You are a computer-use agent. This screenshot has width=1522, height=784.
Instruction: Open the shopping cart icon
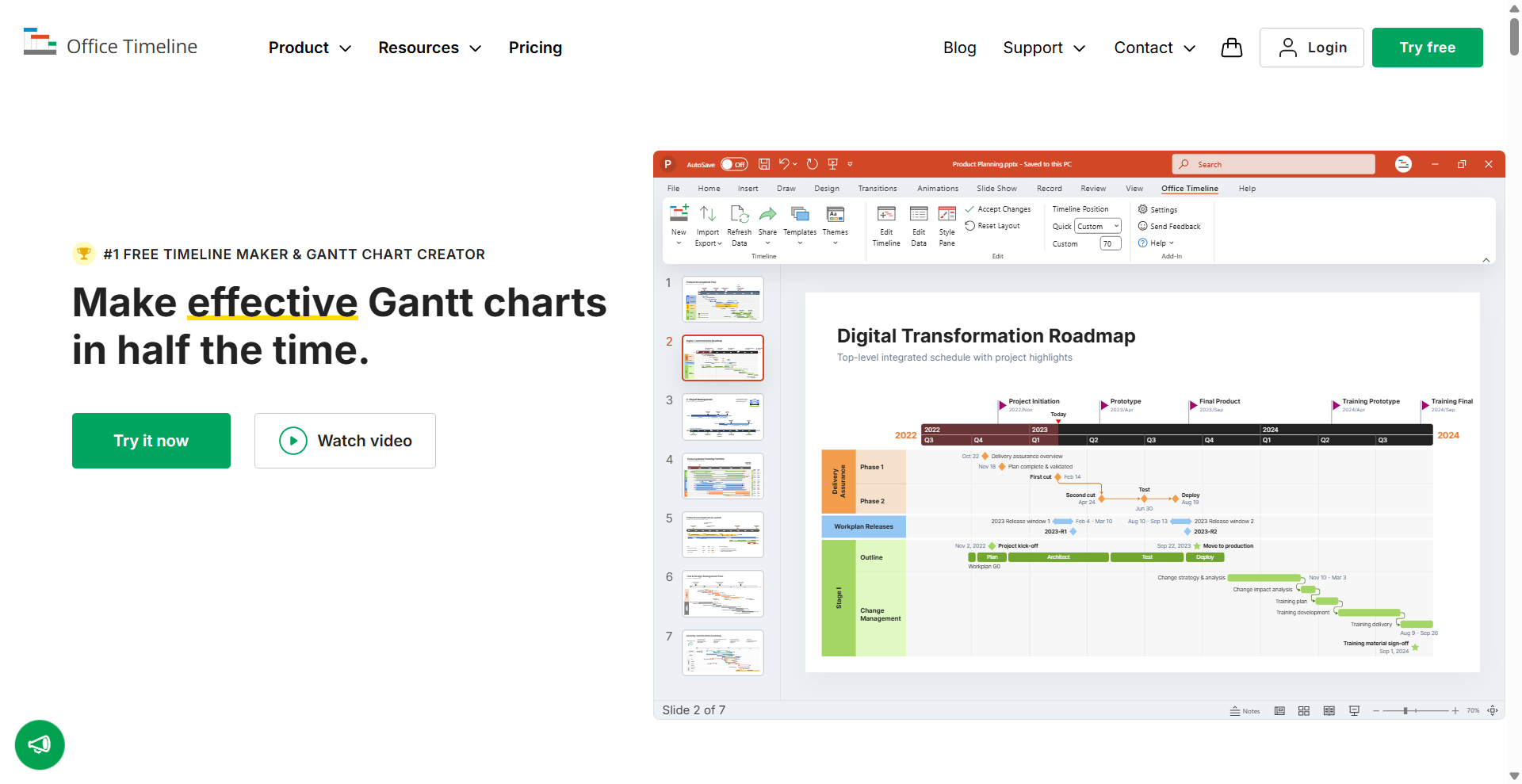coord(1231,48)
